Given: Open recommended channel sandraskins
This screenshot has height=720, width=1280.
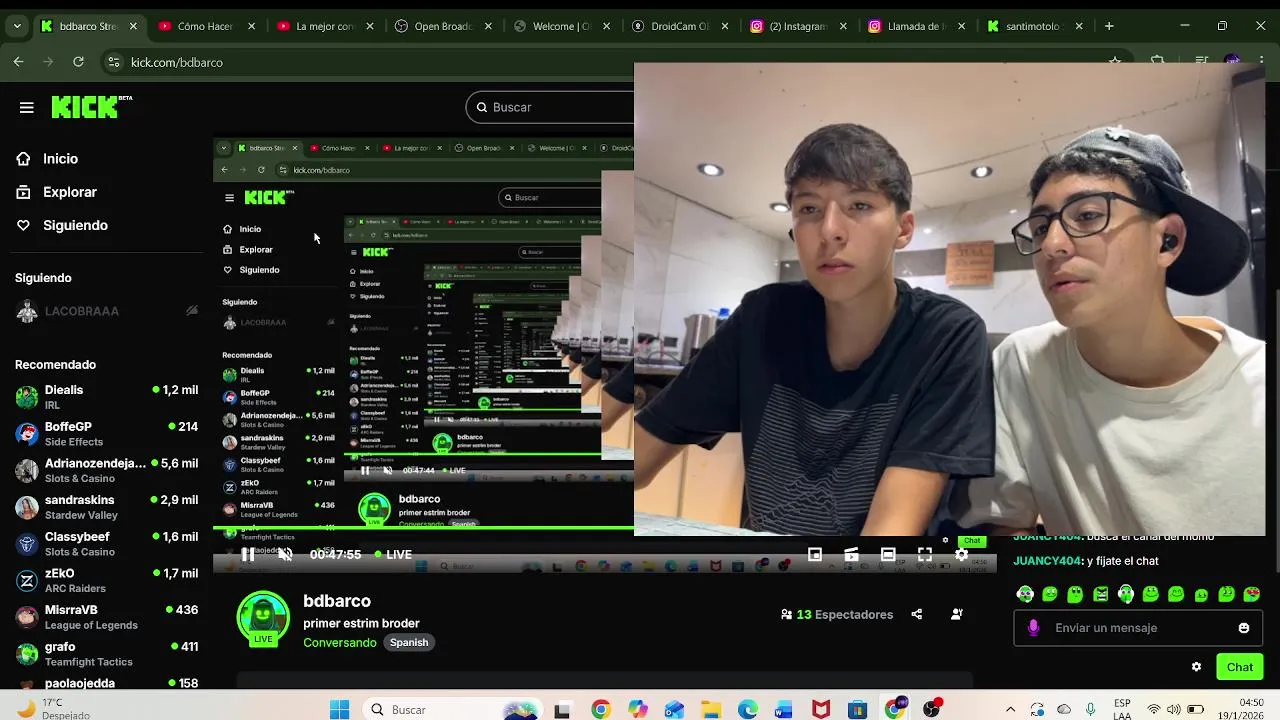Looking at the screenshot, I should pyautogui.click(x=107, y=507).
